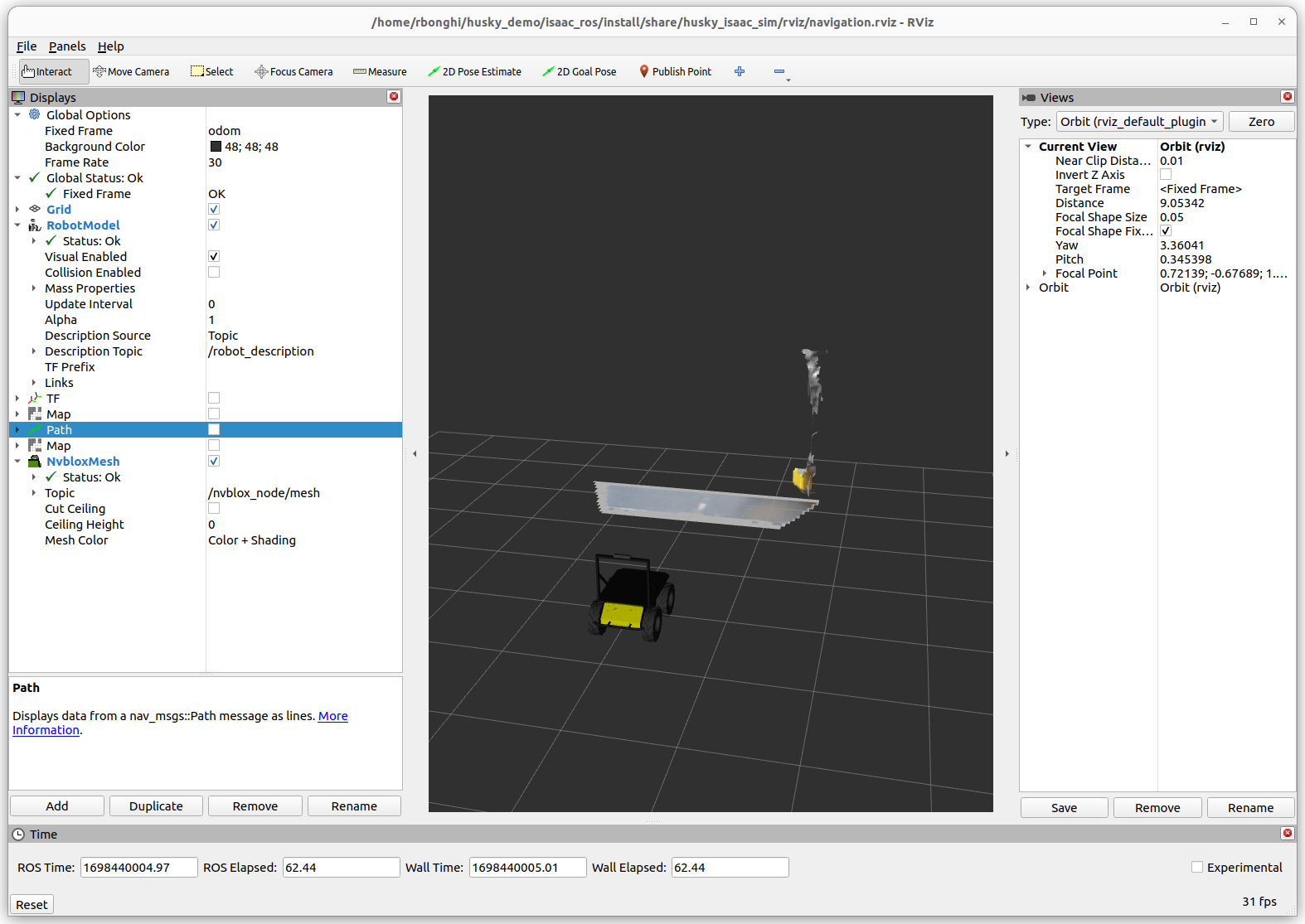Image resolution: width=1305 pixels, height=924 pixels.
Task: Click the Wall Elapsed field
Action: [730, 868]
